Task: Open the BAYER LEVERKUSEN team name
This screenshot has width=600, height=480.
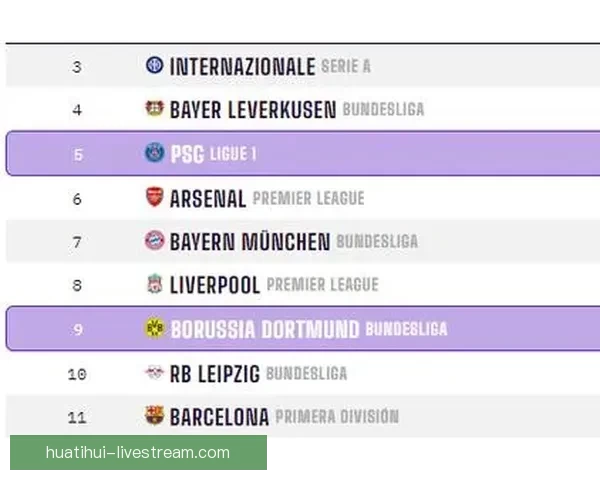Action: pyautogui.click(x=253, y=110)
